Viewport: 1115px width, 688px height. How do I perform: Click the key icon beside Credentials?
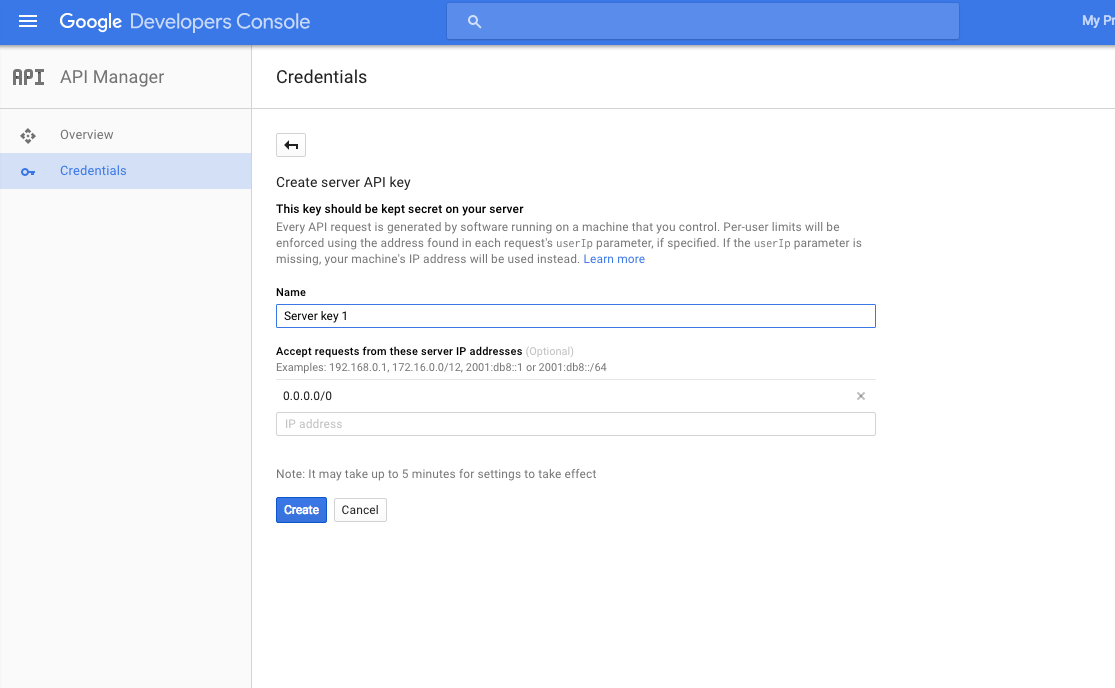[28, 171]
